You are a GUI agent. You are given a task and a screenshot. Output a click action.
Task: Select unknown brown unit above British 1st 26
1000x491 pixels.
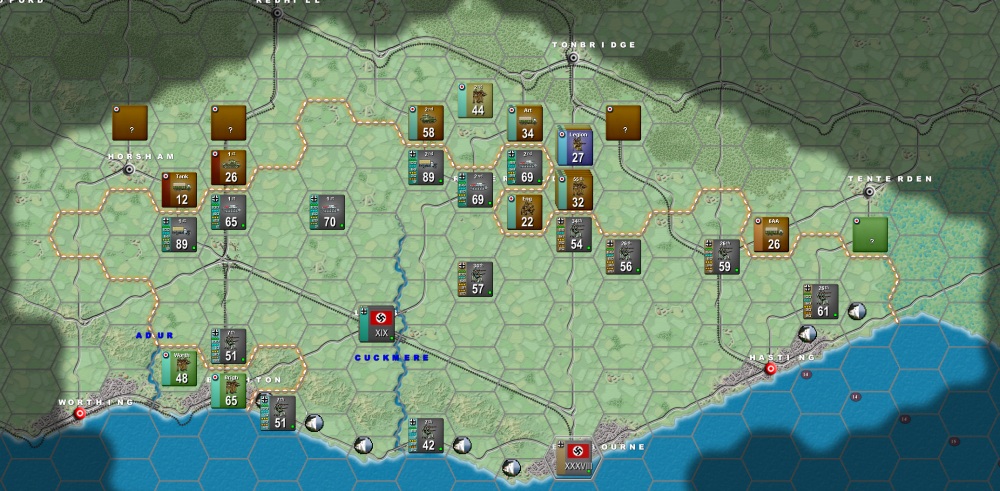click(228, 122)
